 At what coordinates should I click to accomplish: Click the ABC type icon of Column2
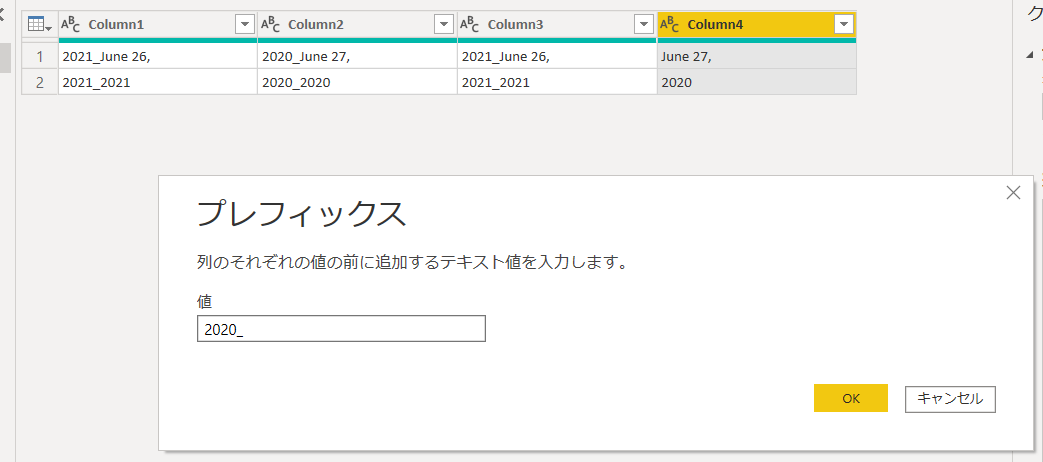[269, 25]
